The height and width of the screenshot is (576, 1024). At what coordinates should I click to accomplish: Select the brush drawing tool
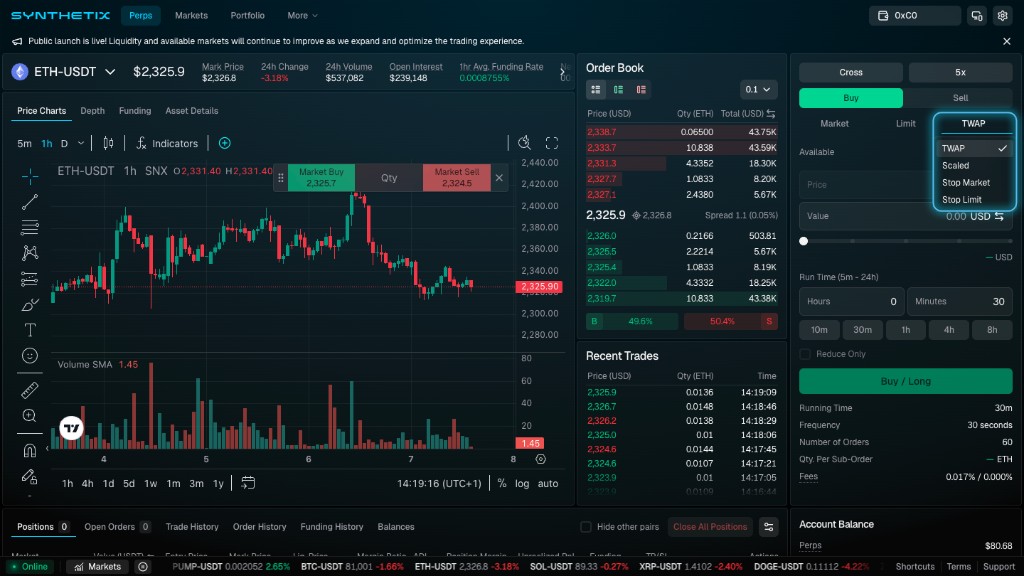pos(29,304)
